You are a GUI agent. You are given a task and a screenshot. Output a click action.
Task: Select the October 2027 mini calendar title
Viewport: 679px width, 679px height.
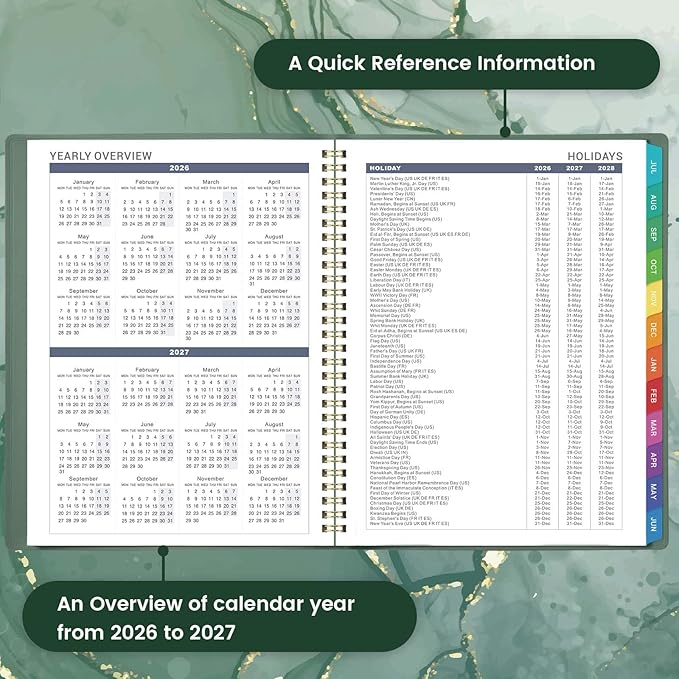click(147, 479)
